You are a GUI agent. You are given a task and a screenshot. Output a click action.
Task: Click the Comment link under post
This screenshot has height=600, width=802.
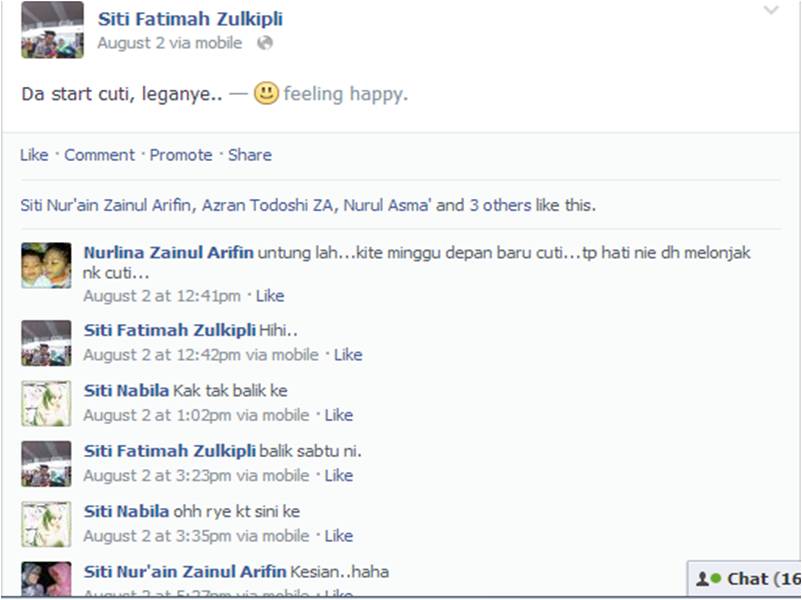(x=99, y=154)
